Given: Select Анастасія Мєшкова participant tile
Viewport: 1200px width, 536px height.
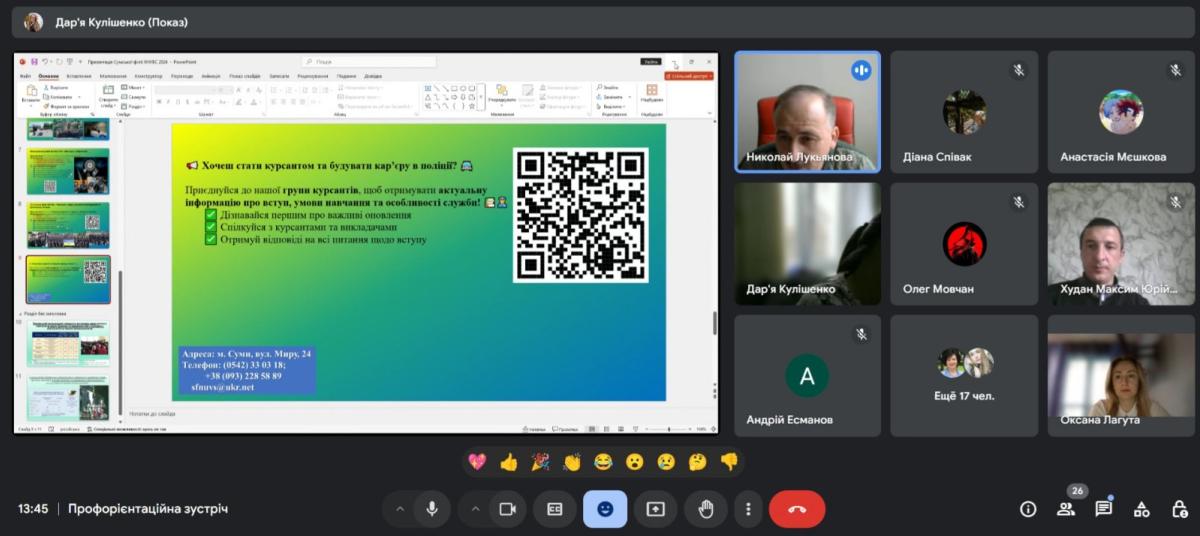Looking at the screenshot, I should 1121,112.
